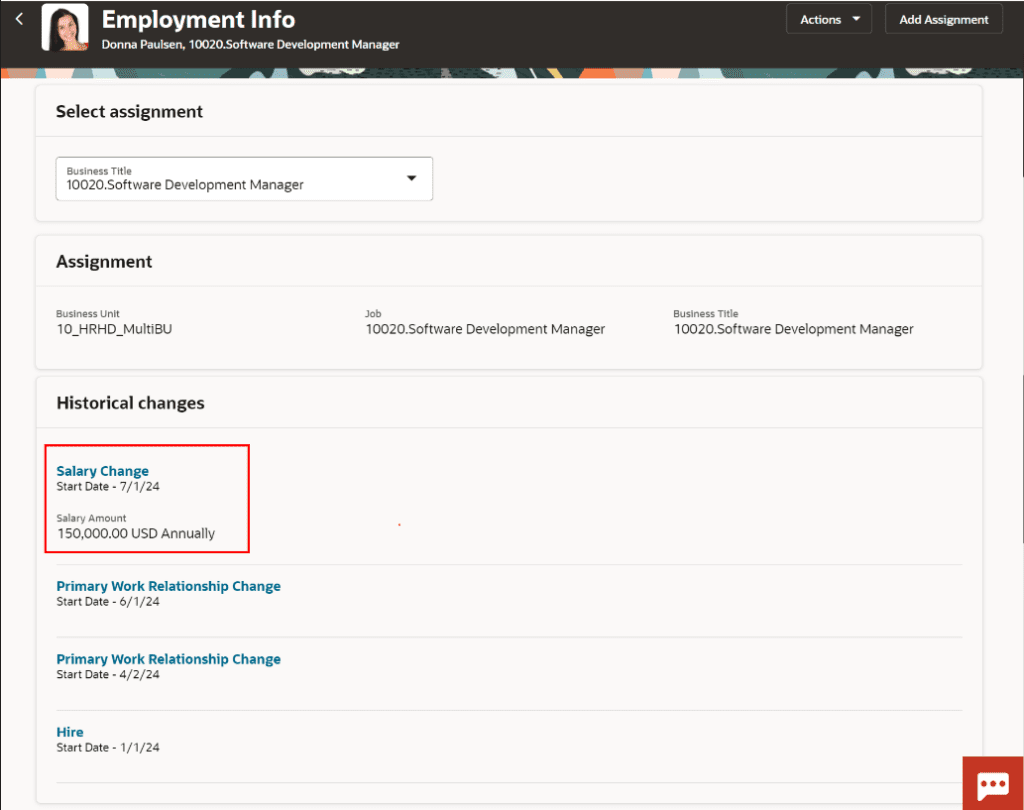1024x810 pixels.
Task: Click the Actions dropdown caret
Action: (x=856, y=19)
